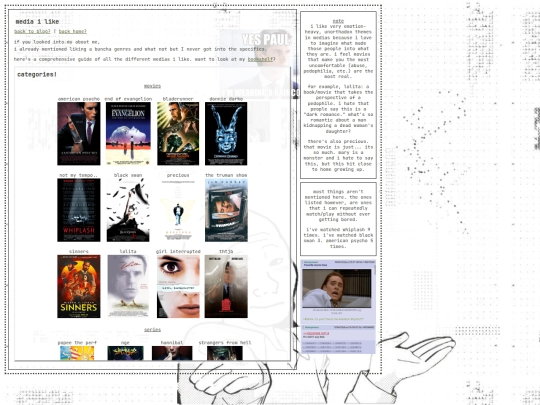This screenshot has height=405, width=540.
Task: Open the 'thtjb' movie poster
Action: click(x=226, y=287)
